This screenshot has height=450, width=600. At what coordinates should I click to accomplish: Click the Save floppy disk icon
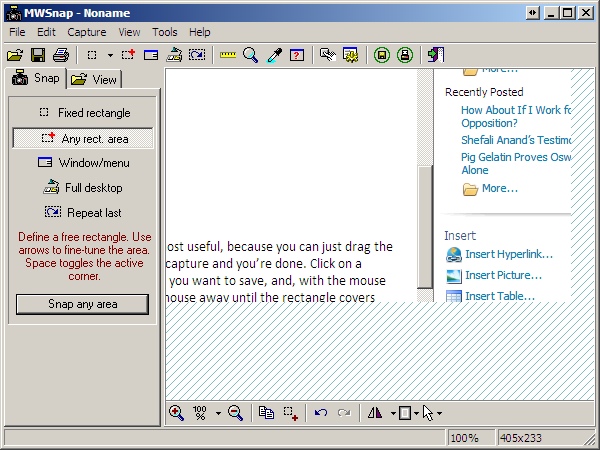point(38,55)
